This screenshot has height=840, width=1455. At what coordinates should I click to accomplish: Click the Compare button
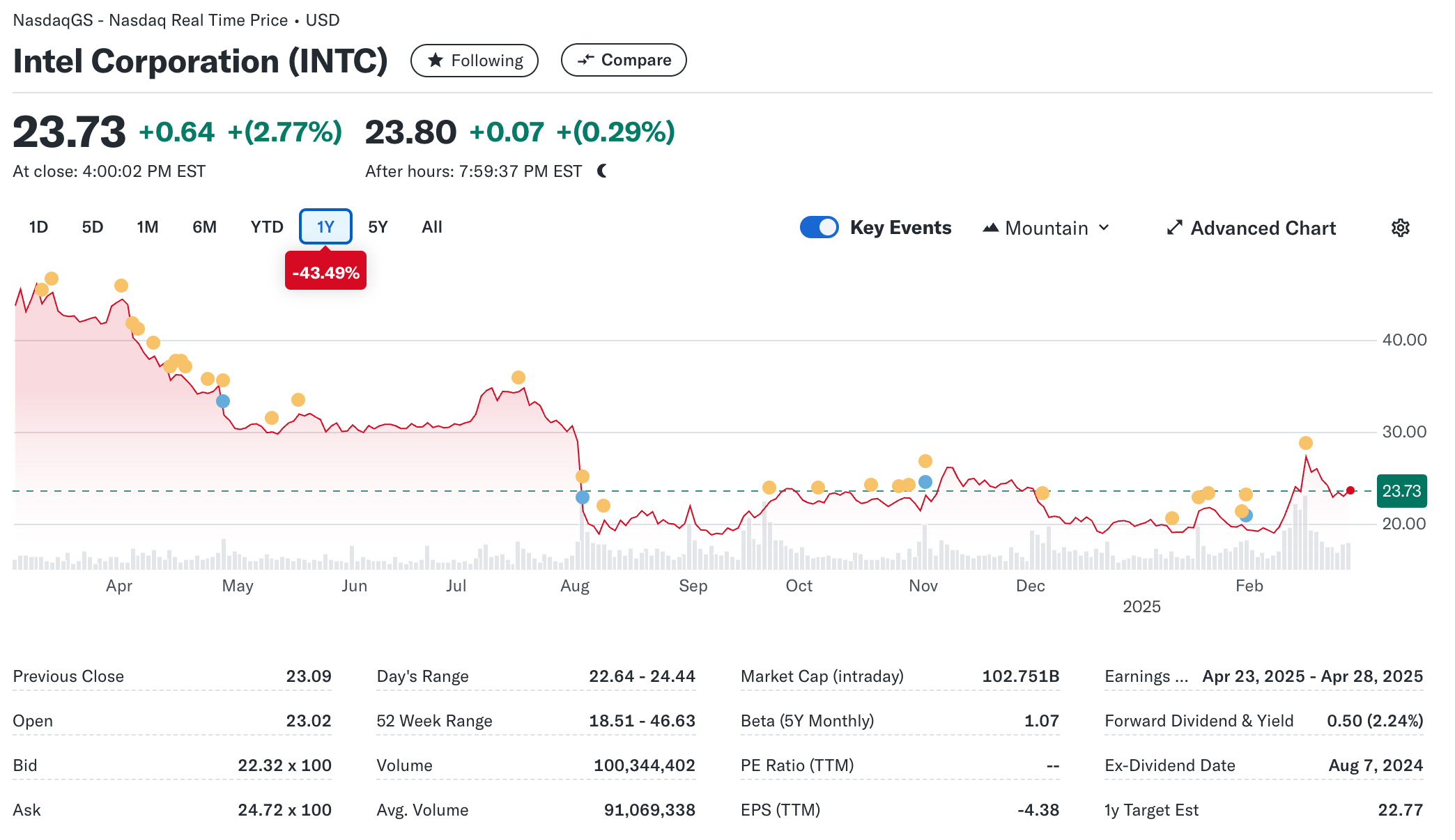click(x=624, y=60)
